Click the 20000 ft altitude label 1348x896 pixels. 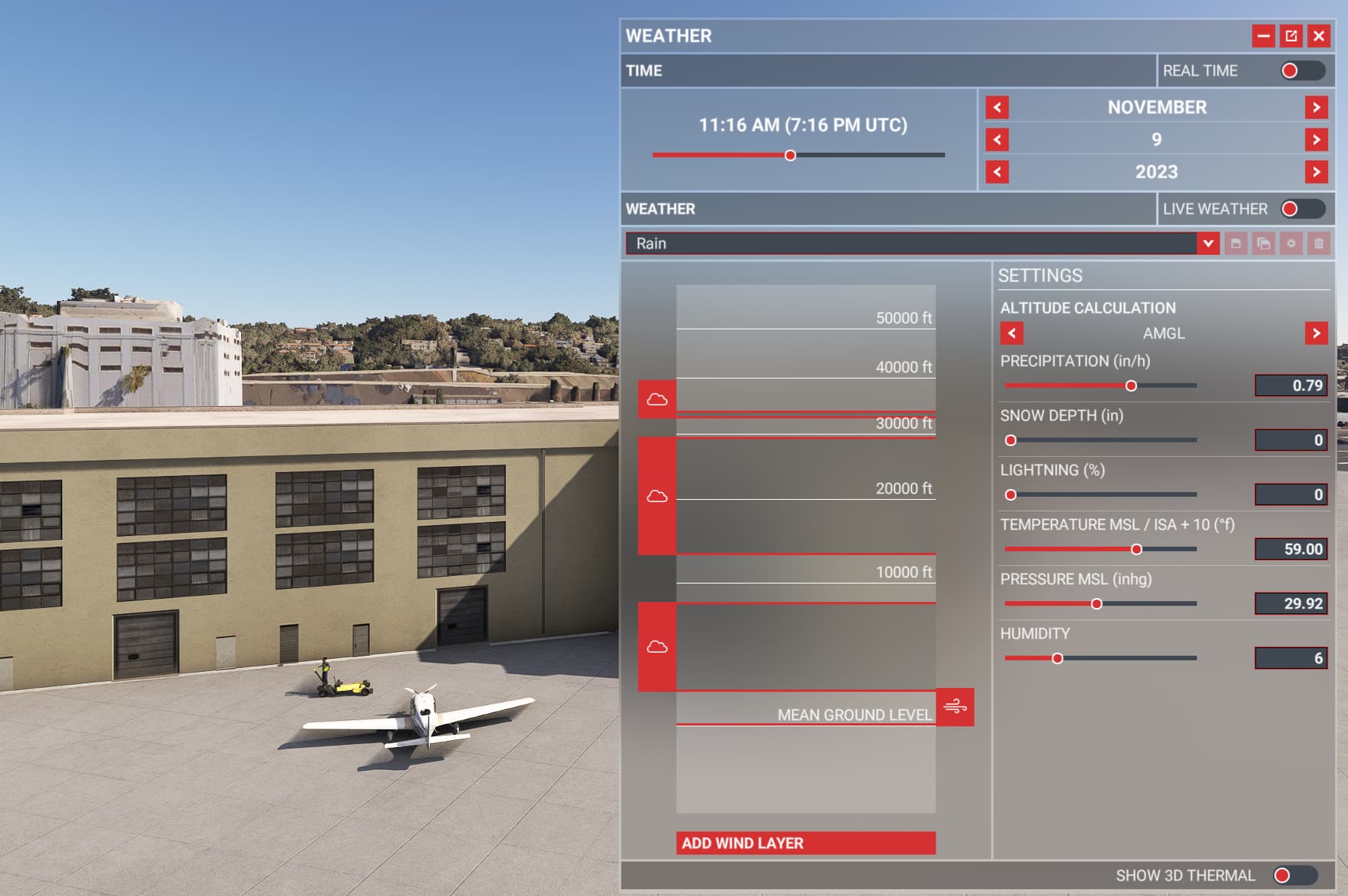(x=904, y=488)
